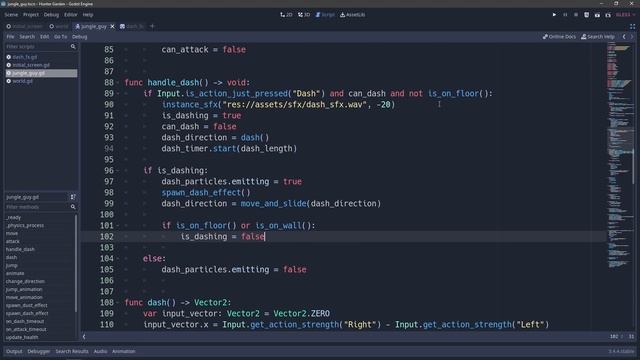Add a new scene tab

click(x=152, y=26)
